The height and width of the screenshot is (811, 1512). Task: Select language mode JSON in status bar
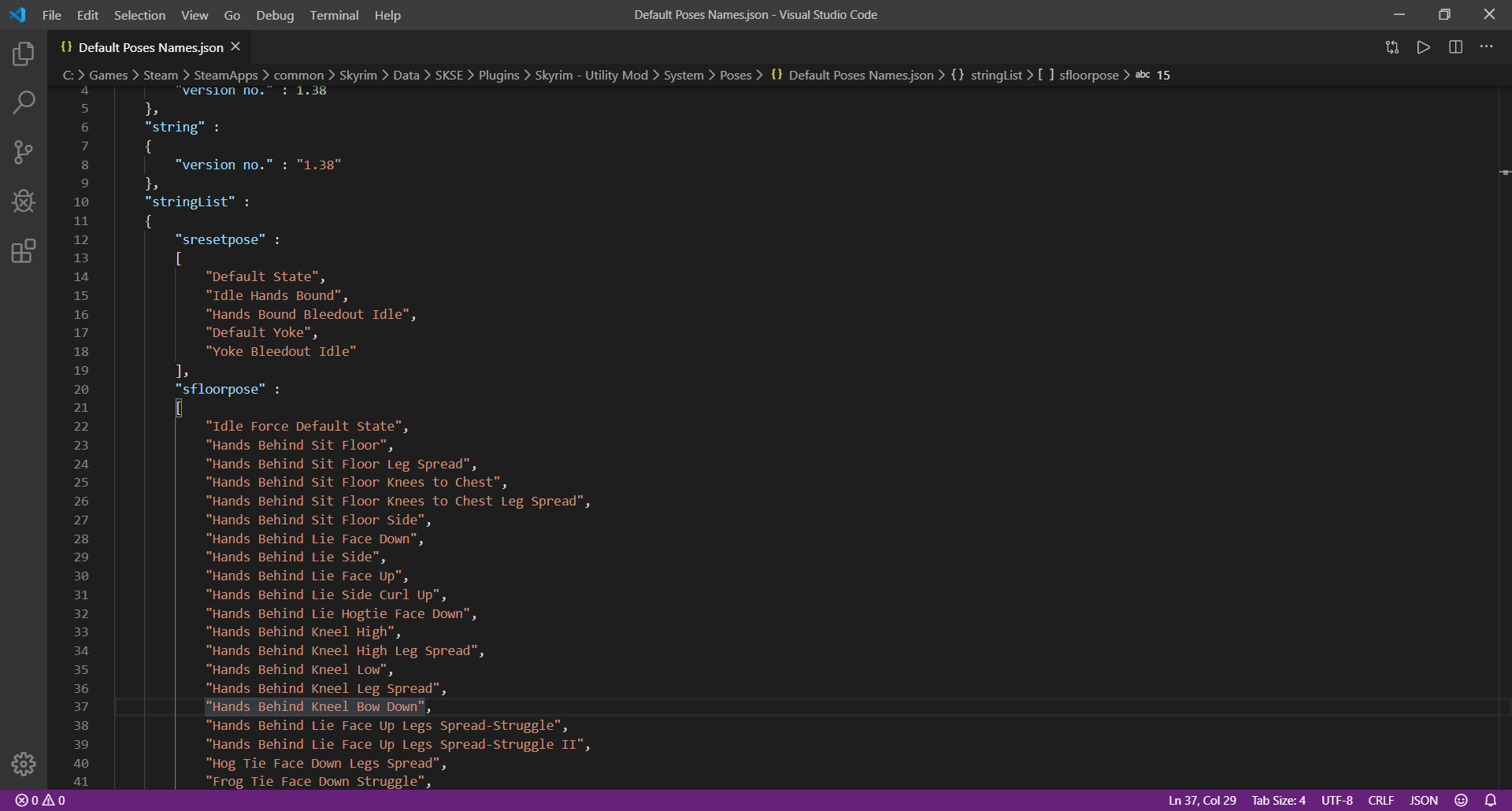pyautogui.click(x=1423, y=800)
